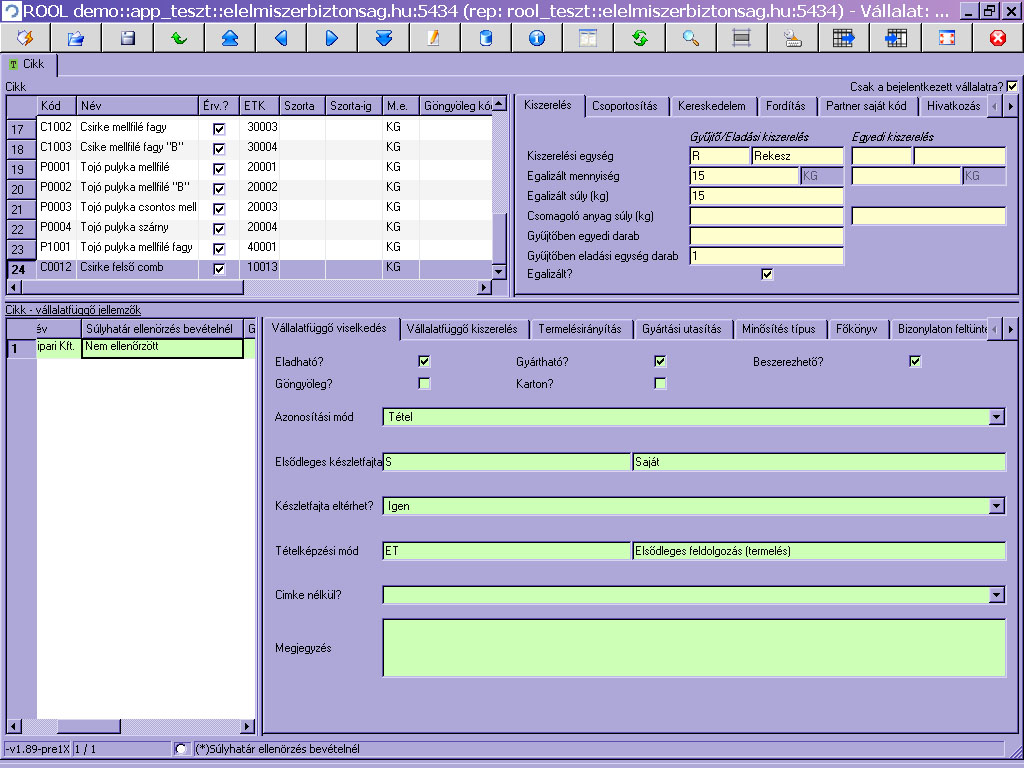
Task: Uncheck the 'Eladható?' checkbox
Action: pos(425,361)
